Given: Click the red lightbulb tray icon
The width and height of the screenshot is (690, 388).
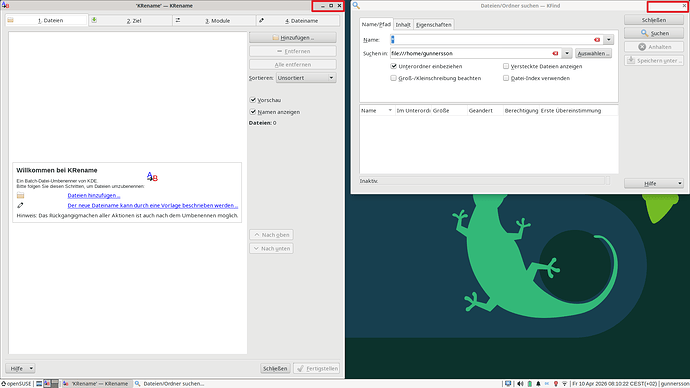Looking at the screenshot, I should tap(556, 384).
